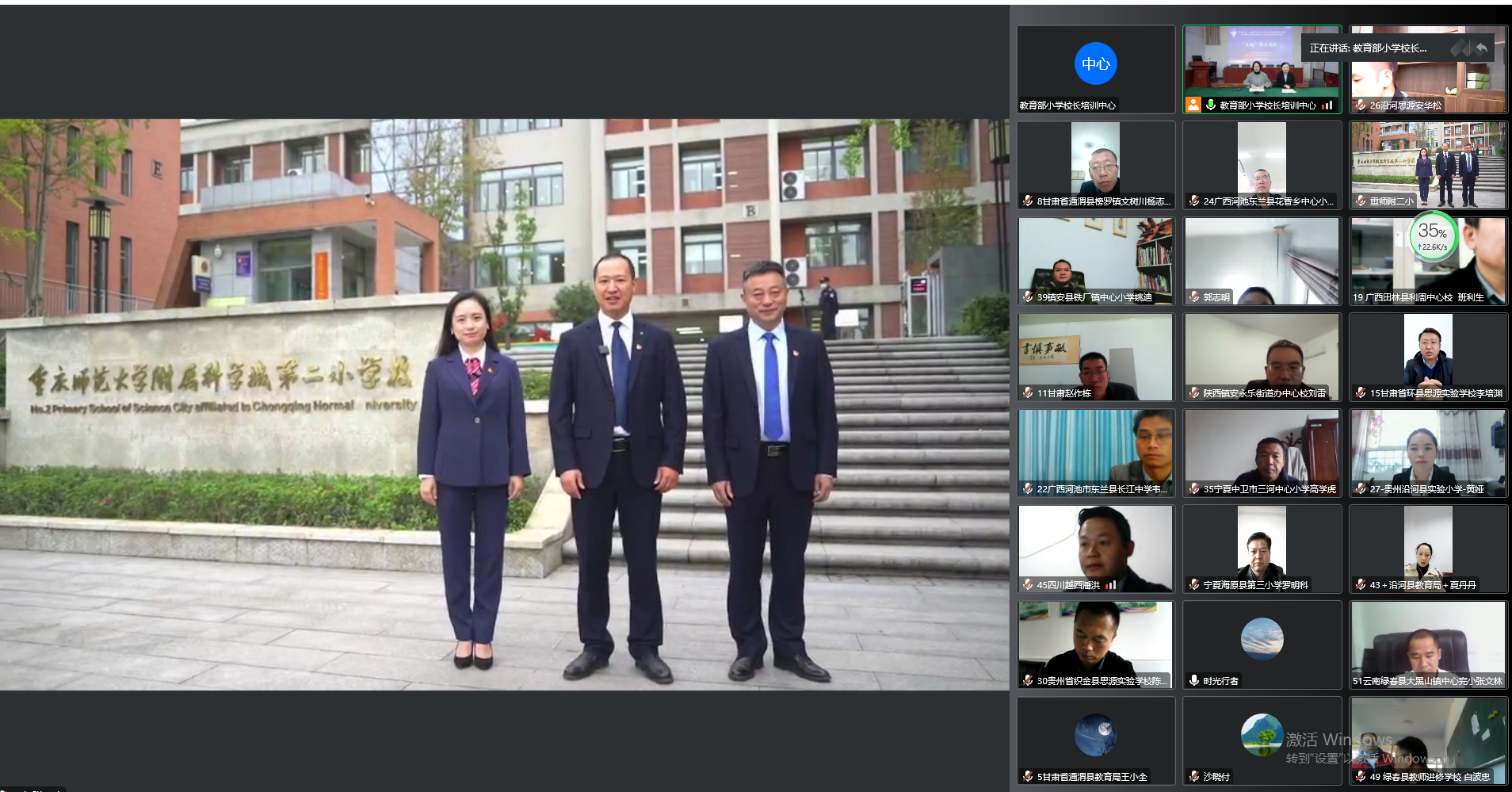Image resolution: width=1512 pixels, height=792 pixels.
Task: Select 27-贵州沿河县实验小学-黄娅 video tile
Action: 1428,453
